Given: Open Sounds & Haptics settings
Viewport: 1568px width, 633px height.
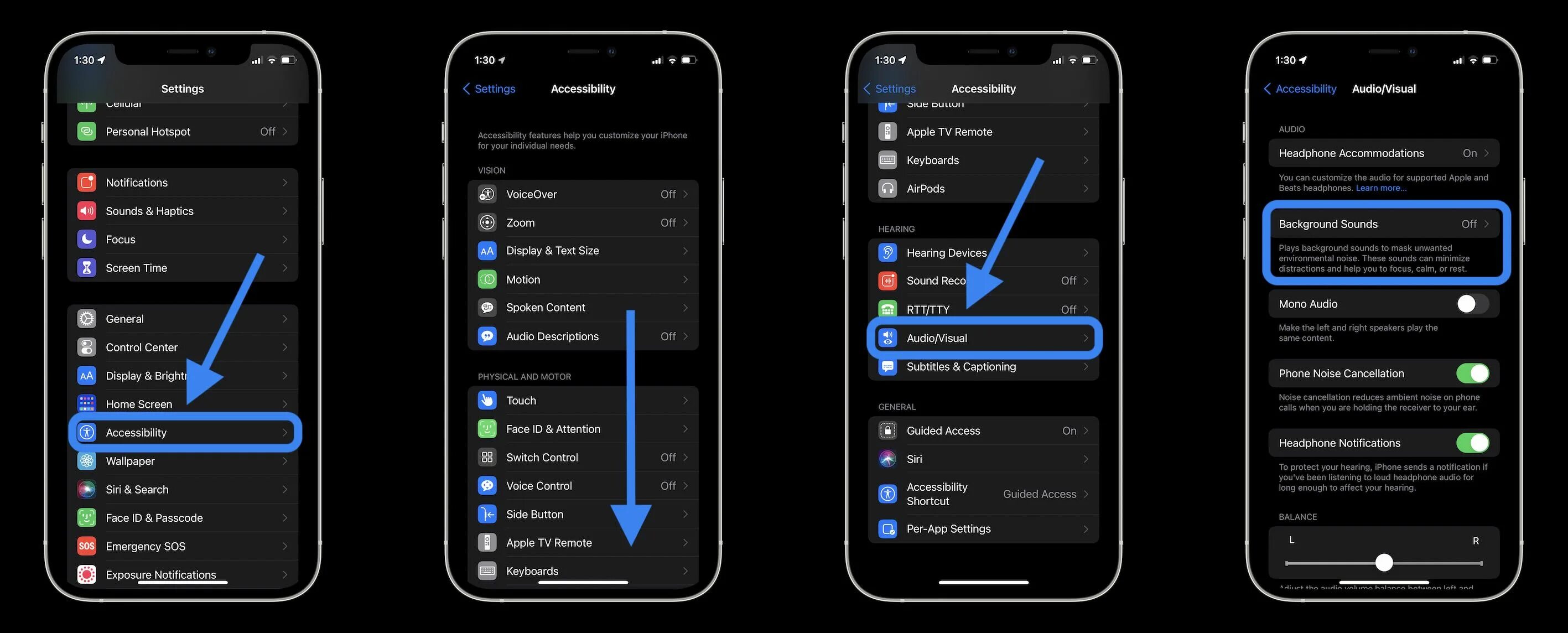Looking at the screenshot, I should click(x=182, y=211).
